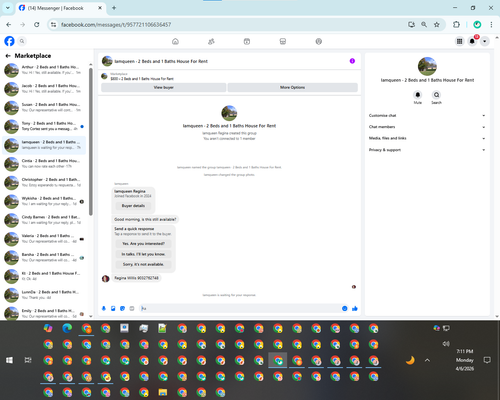Click the browser address bar URL
The height and width of the screenshot is (400, 500).
tap(116, 25)
